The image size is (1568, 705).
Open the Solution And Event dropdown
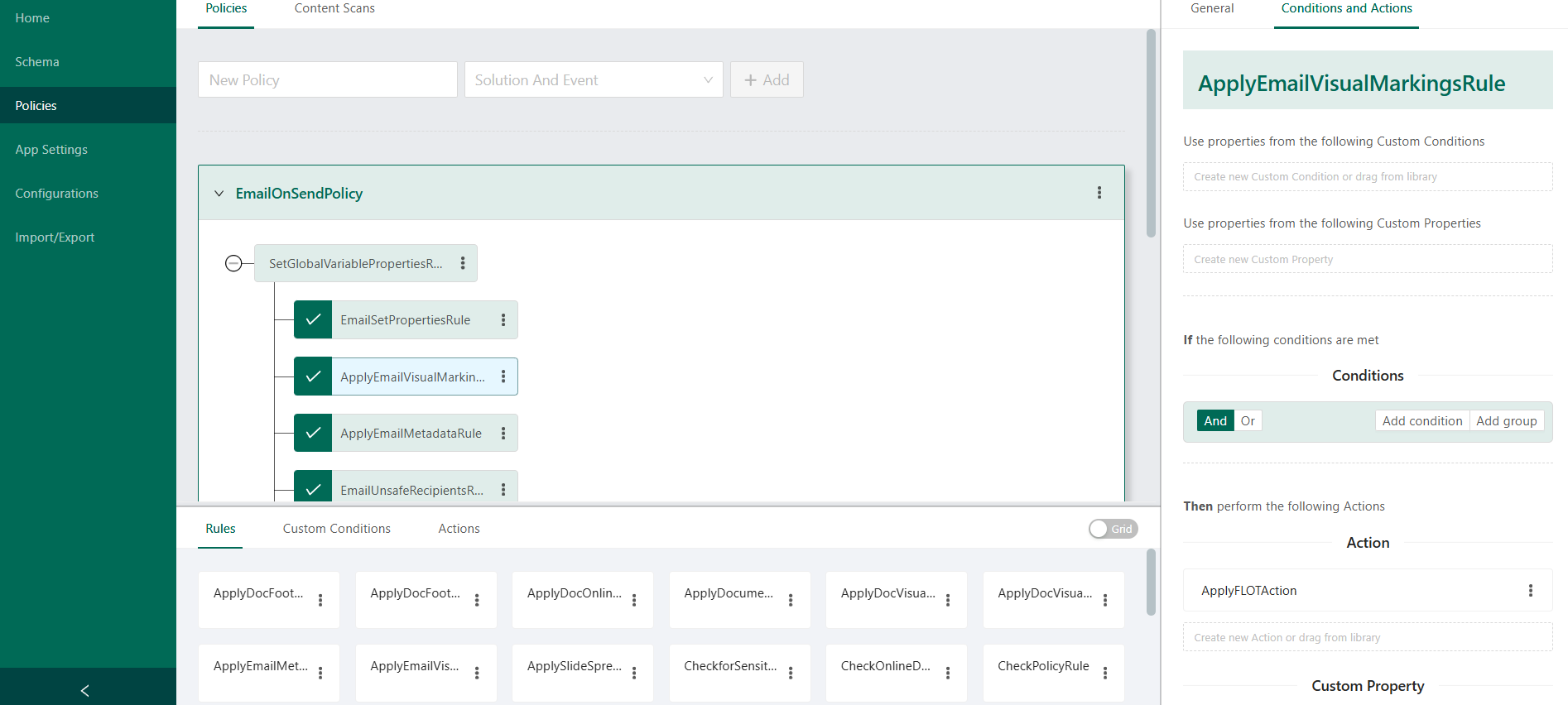593,80
